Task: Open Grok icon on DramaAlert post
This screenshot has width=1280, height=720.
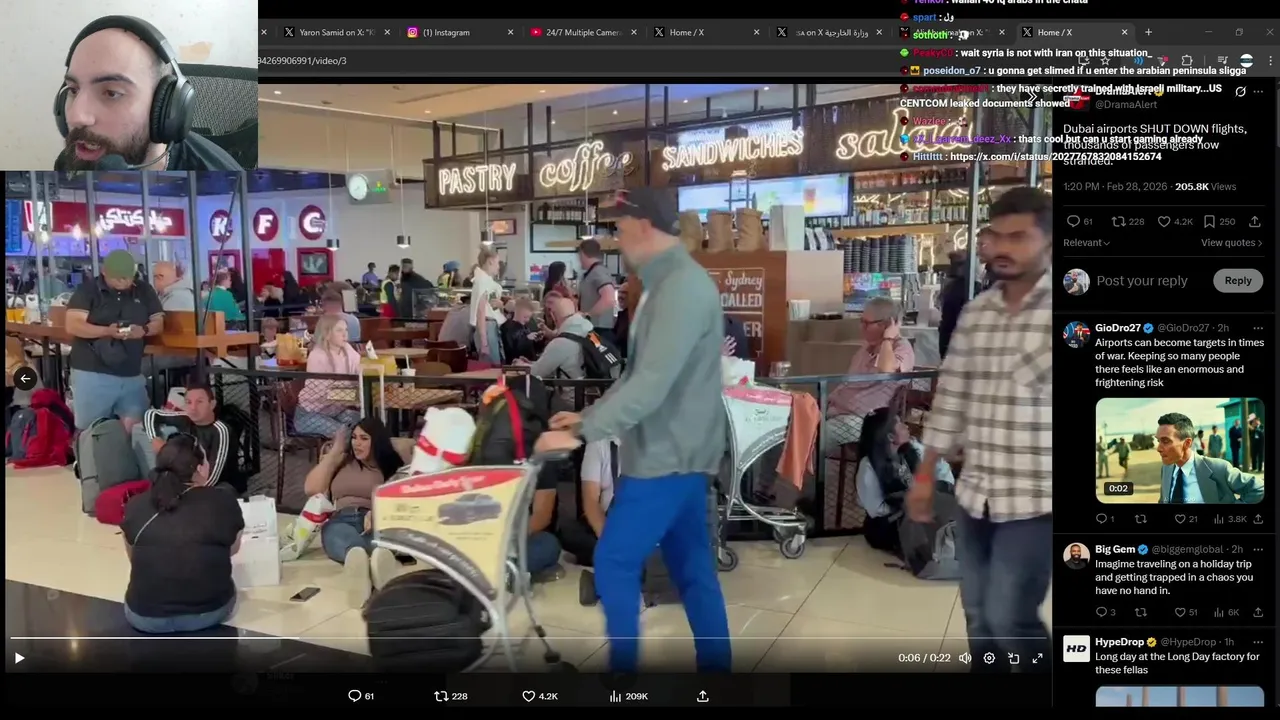Action: tap(1240, 91)
